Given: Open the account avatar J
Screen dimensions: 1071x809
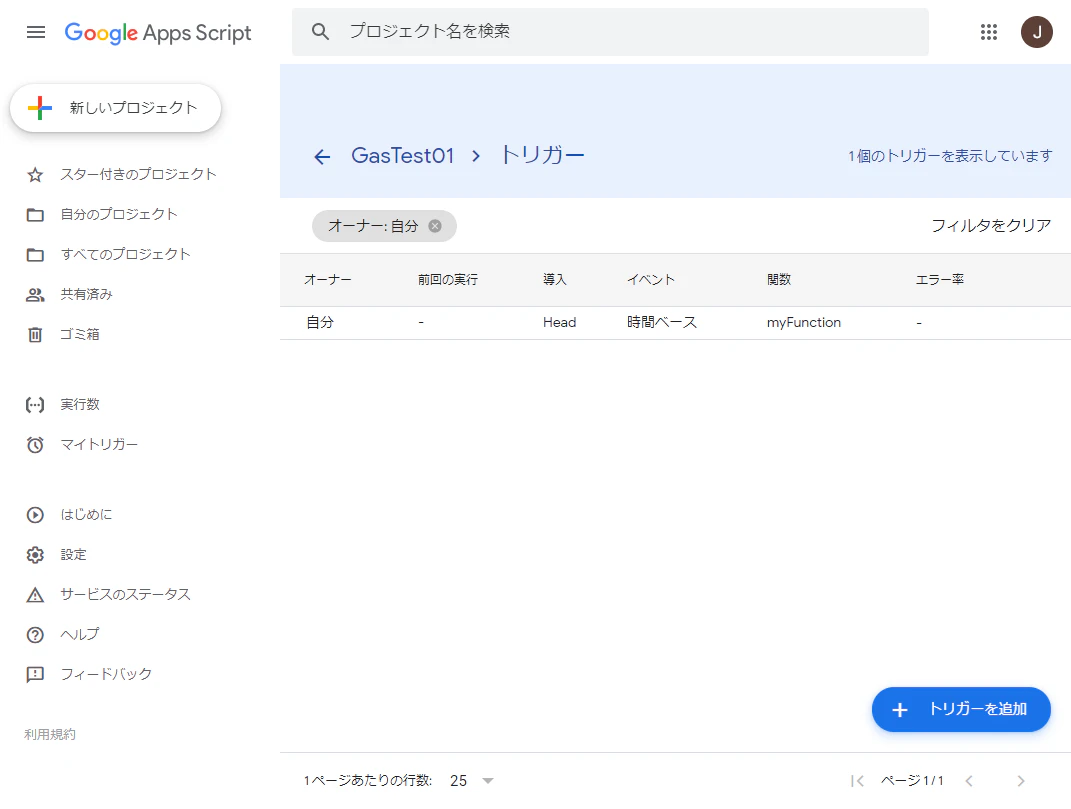Looking at the screenshot, I should point(1036,32).
